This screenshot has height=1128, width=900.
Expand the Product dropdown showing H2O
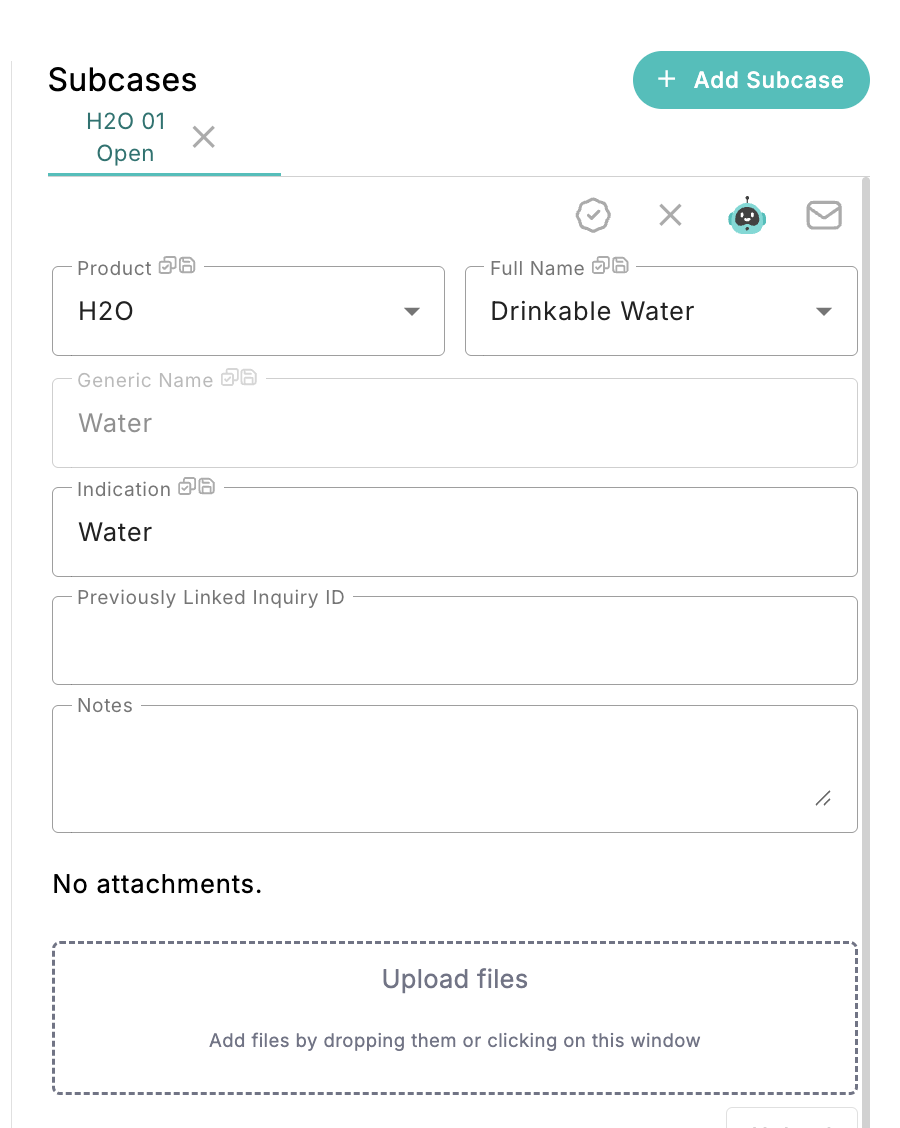click(411, 312)
